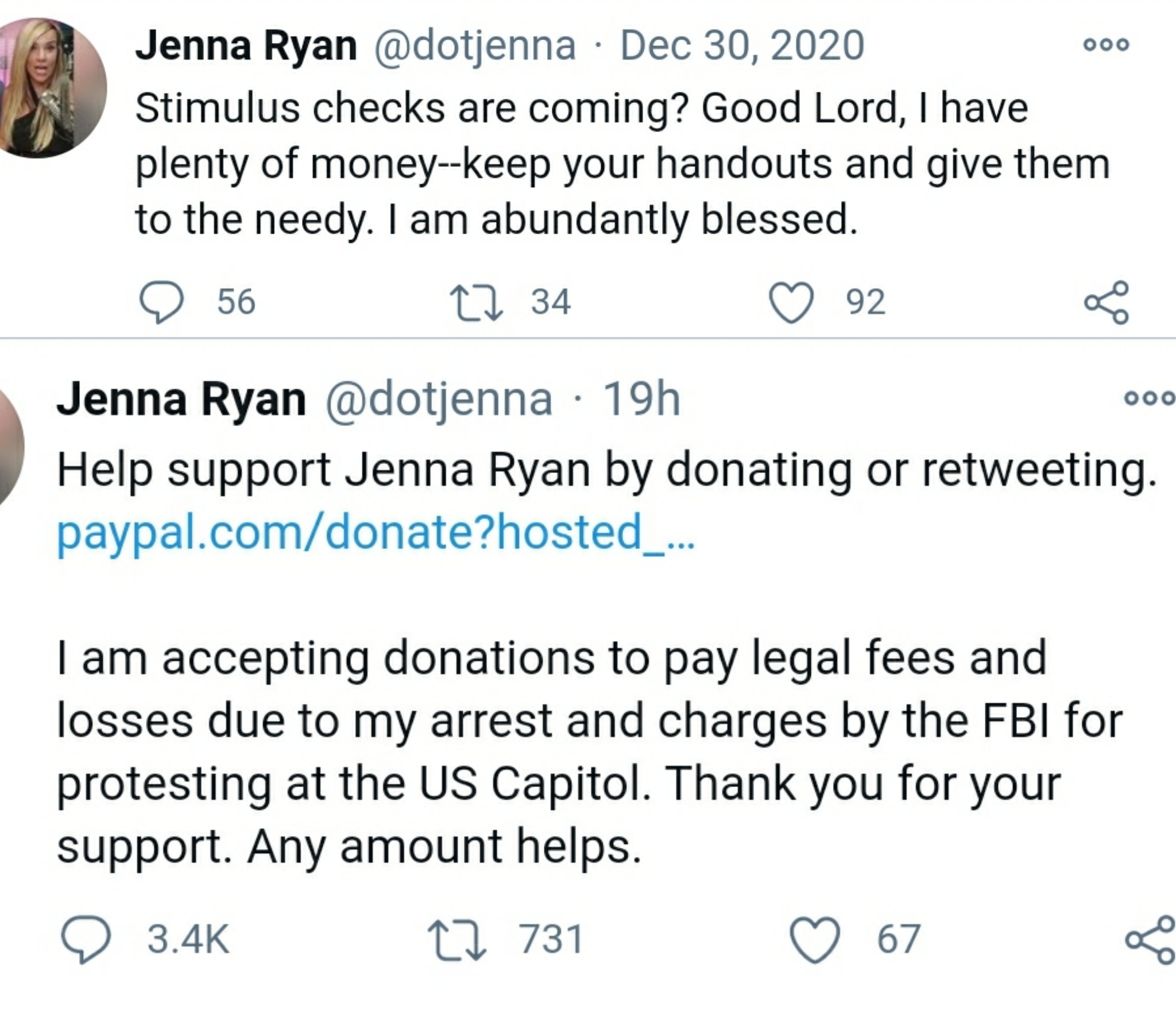The width and height of the screenshot is (1176, 1011).
Task: Click the @dotjenna handle on the 19h tweet
Action: (x=439, y=399)
